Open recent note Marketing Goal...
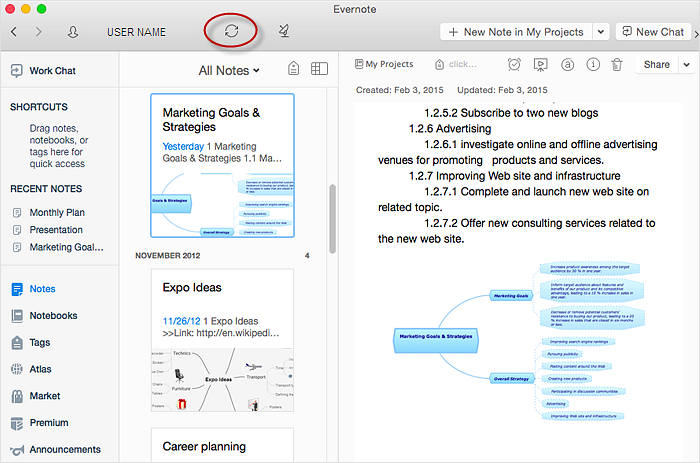Image resolution: width=700 pixels, height=463 pixels. 58,247
